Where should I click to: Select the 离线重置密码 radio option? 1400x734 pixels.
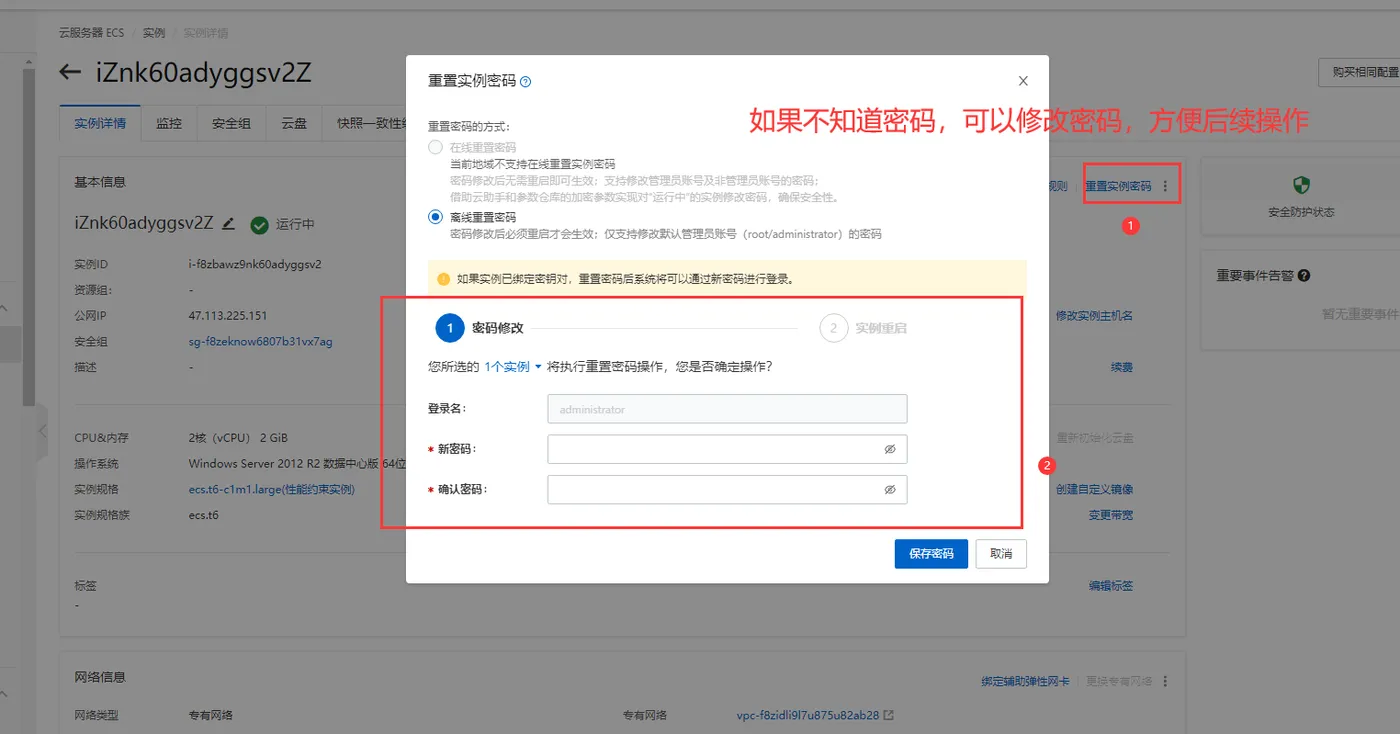pos(435,217)
